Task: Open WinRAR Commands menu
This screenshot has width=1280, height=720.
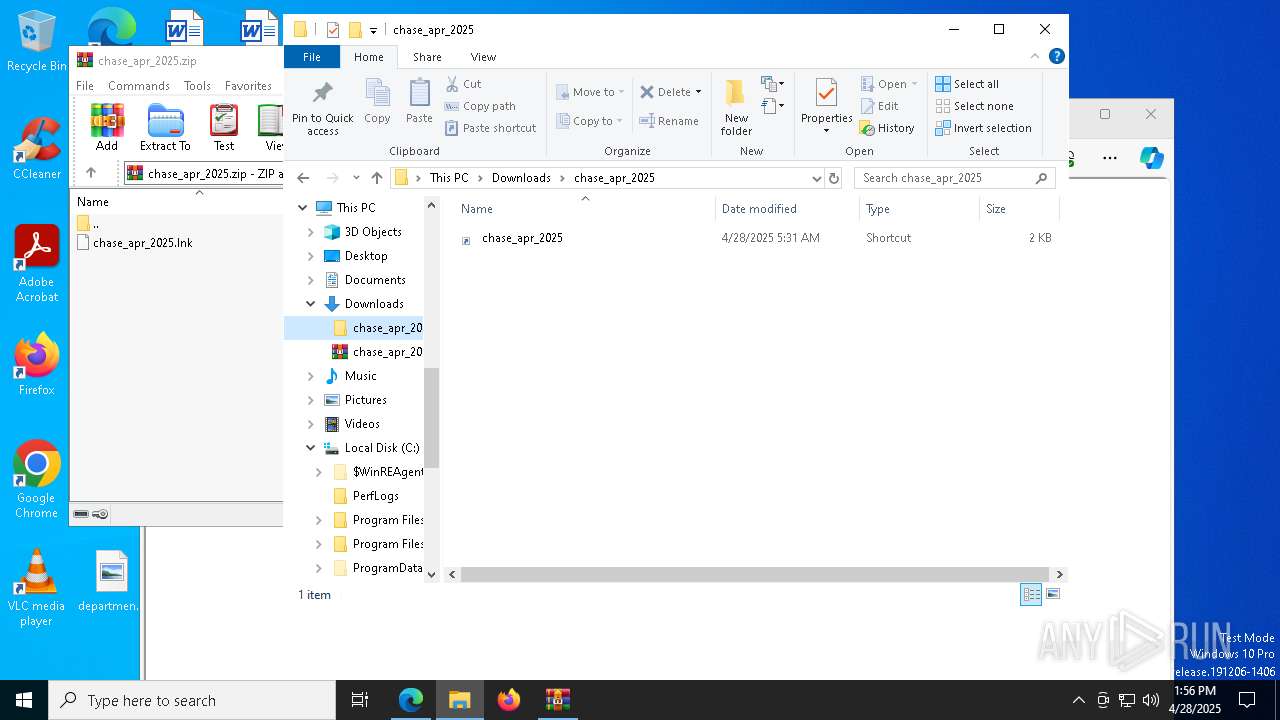Action: (139, 86)
